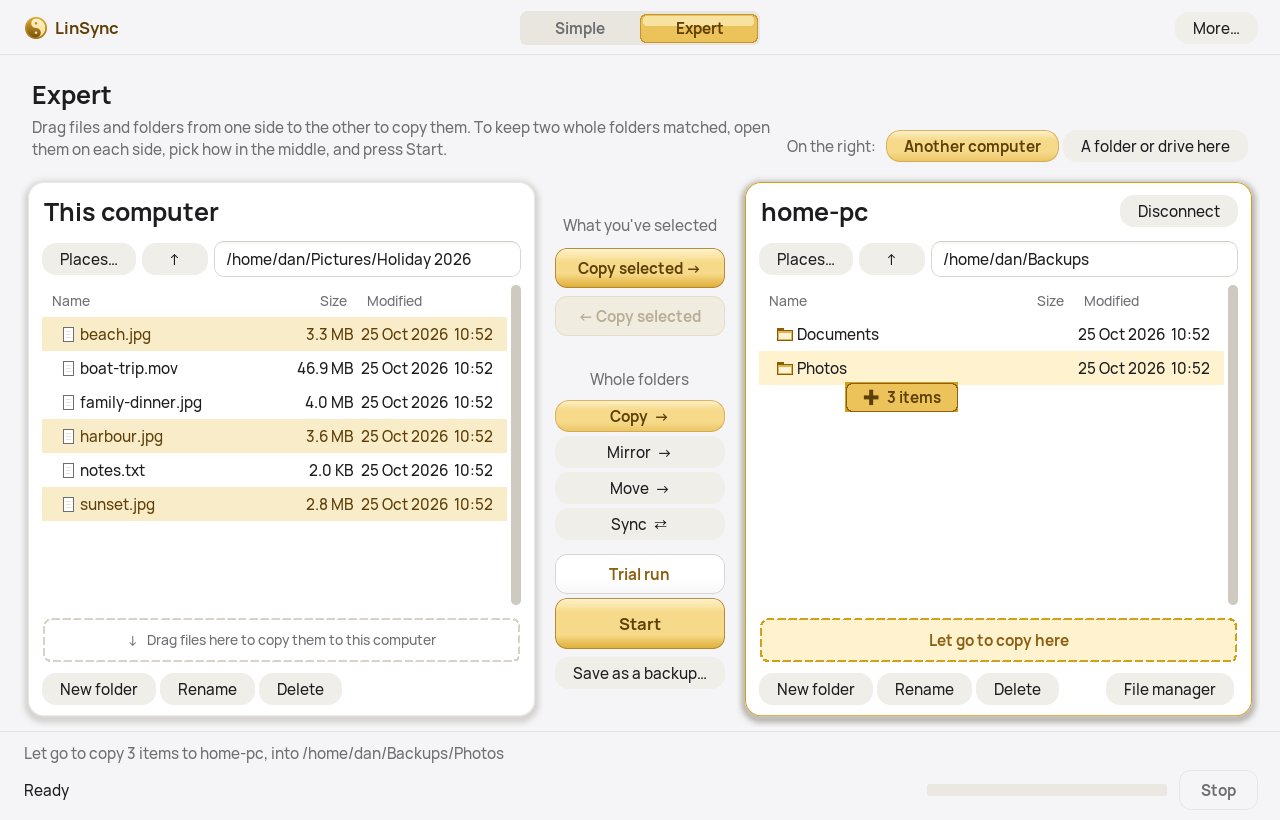Click the home-pc file list scrollbar
The image size is (1280, 820).
coord(1233,445)
